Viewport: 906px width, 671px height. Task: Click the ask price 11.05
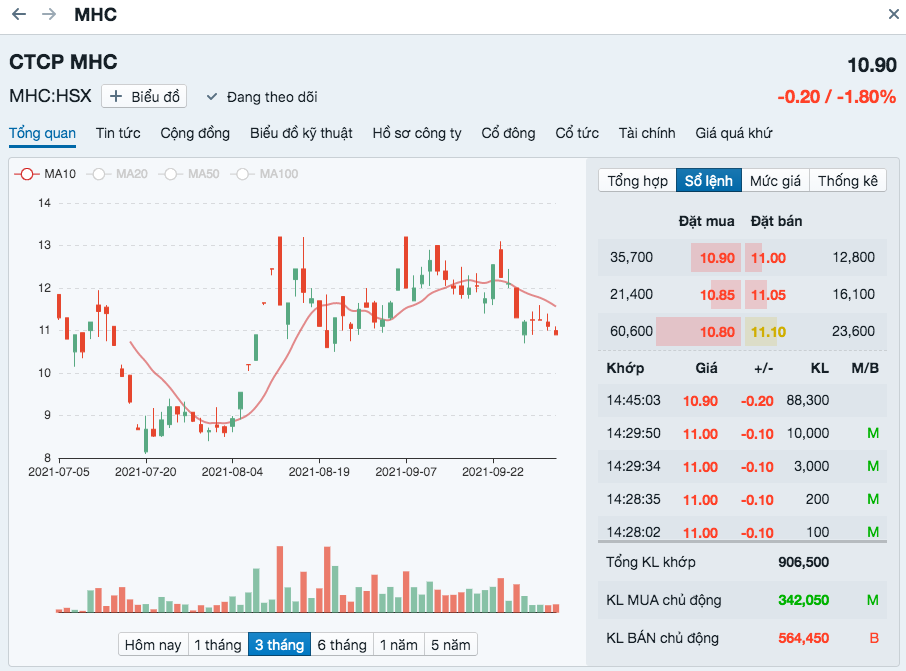tap(768, 295)
